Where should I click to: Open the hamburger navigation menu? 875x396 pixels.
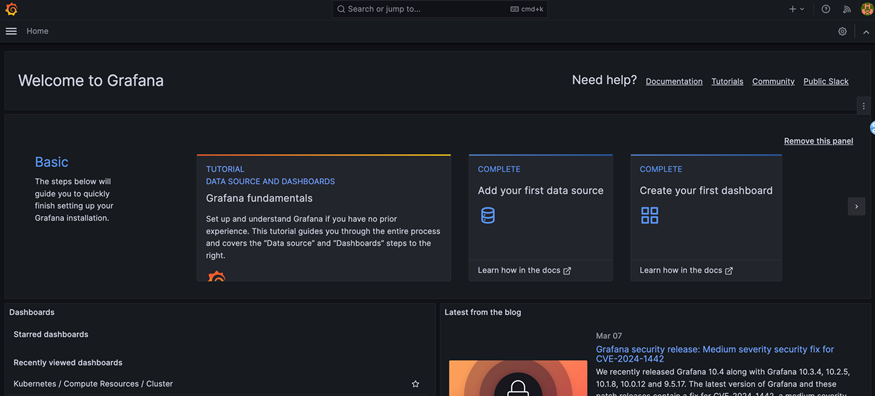click(11, 31)
